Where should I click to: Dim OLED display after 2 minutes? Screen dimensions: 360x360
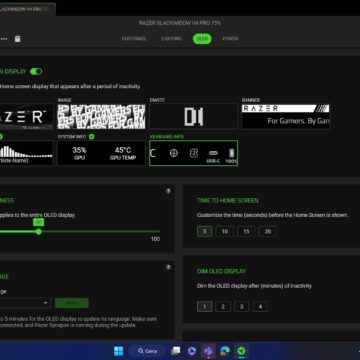(x=223, y=306)
